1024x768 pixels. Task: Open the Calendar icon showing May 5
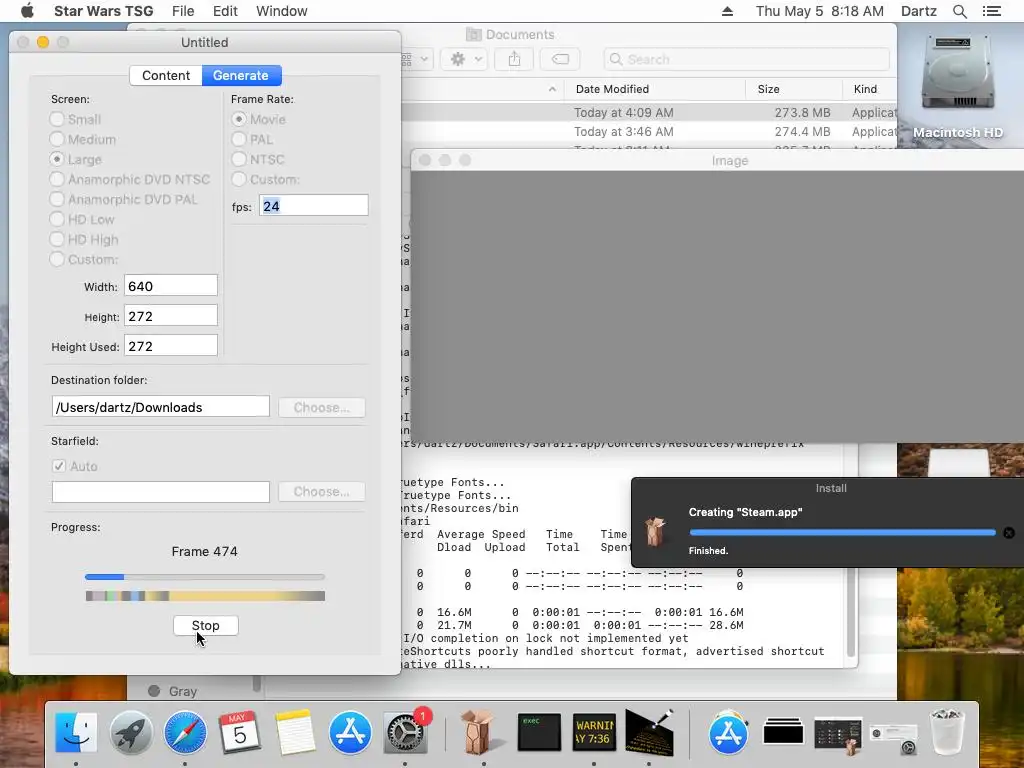pyautogui.click(x=239, y=733)
